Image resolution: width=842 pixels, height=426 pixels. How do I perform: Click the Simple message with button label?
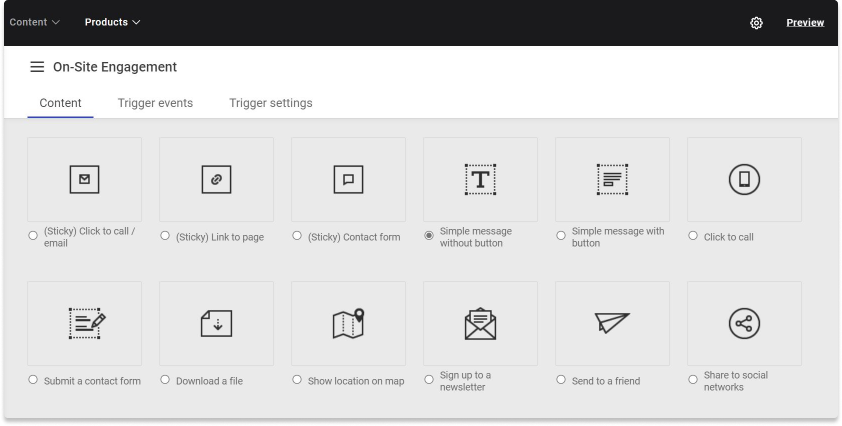(618, 237)
